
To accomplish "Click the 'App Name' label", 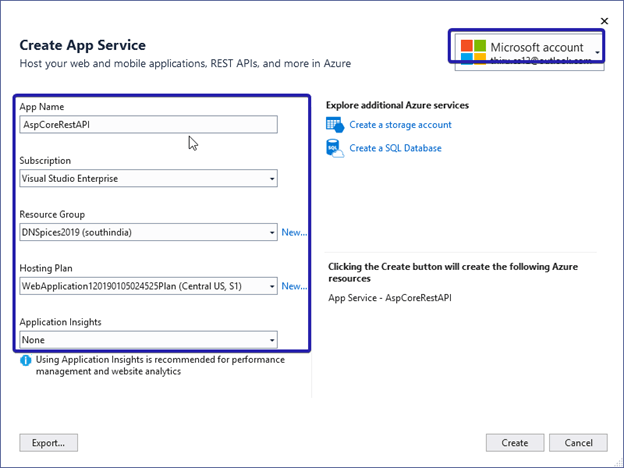I will [x=42, y=107].
